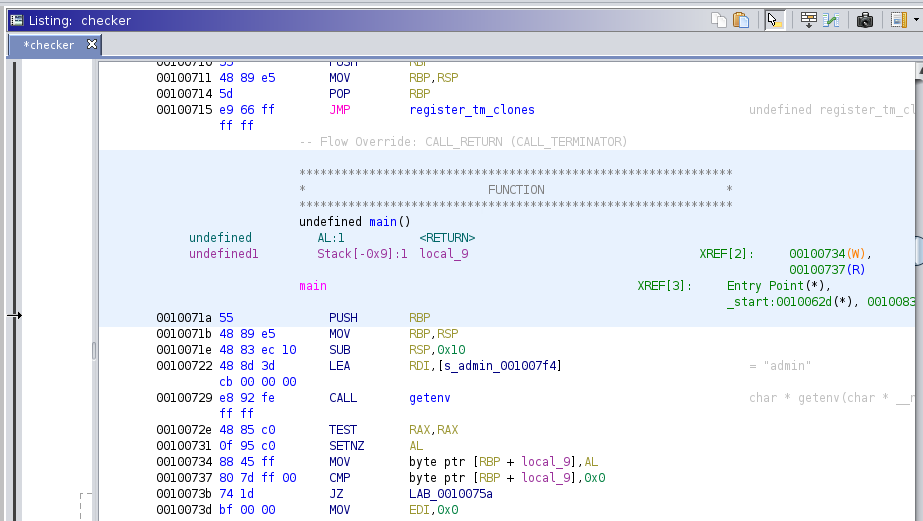Viewport: 923px width, 521px height.
Task: Click XREF[3]: header
Action: pyautogui.click(x=664, y=286)
